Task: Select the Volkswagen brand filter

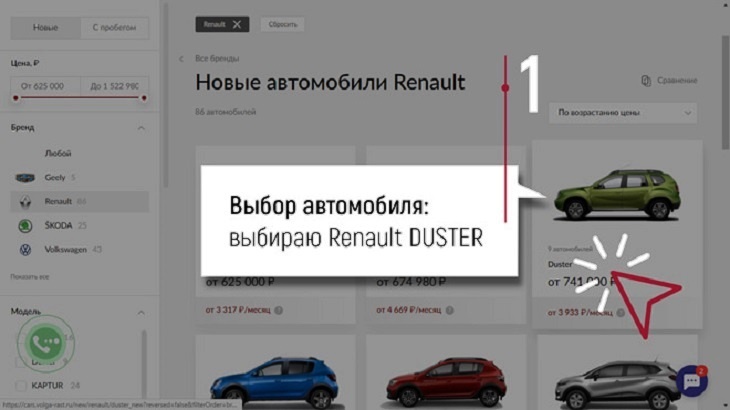Action: (80, 250)
